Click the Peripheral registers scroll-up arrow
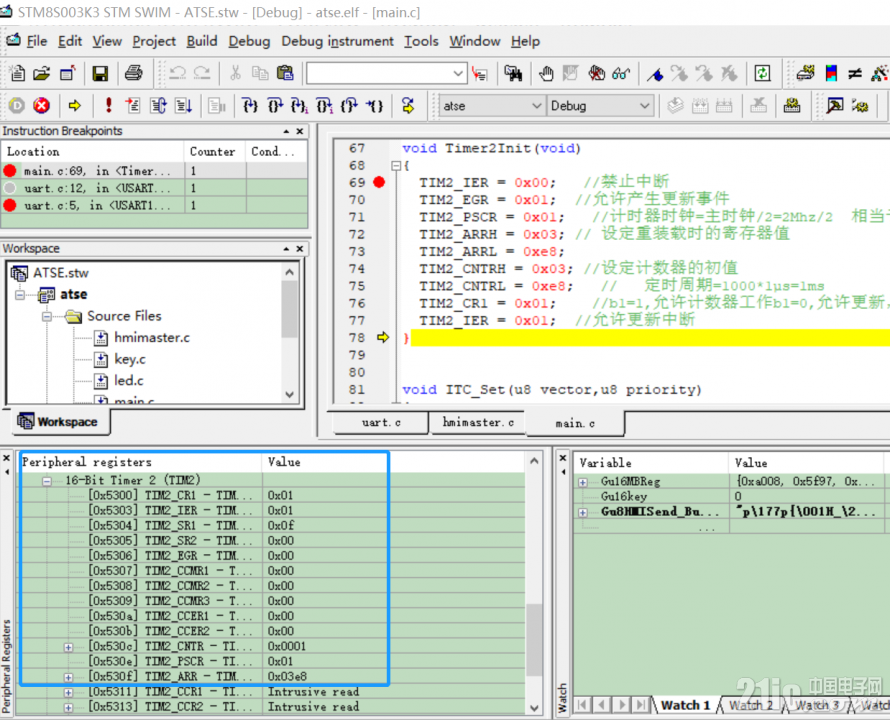The image size is (890, 720). pos(534,461)
